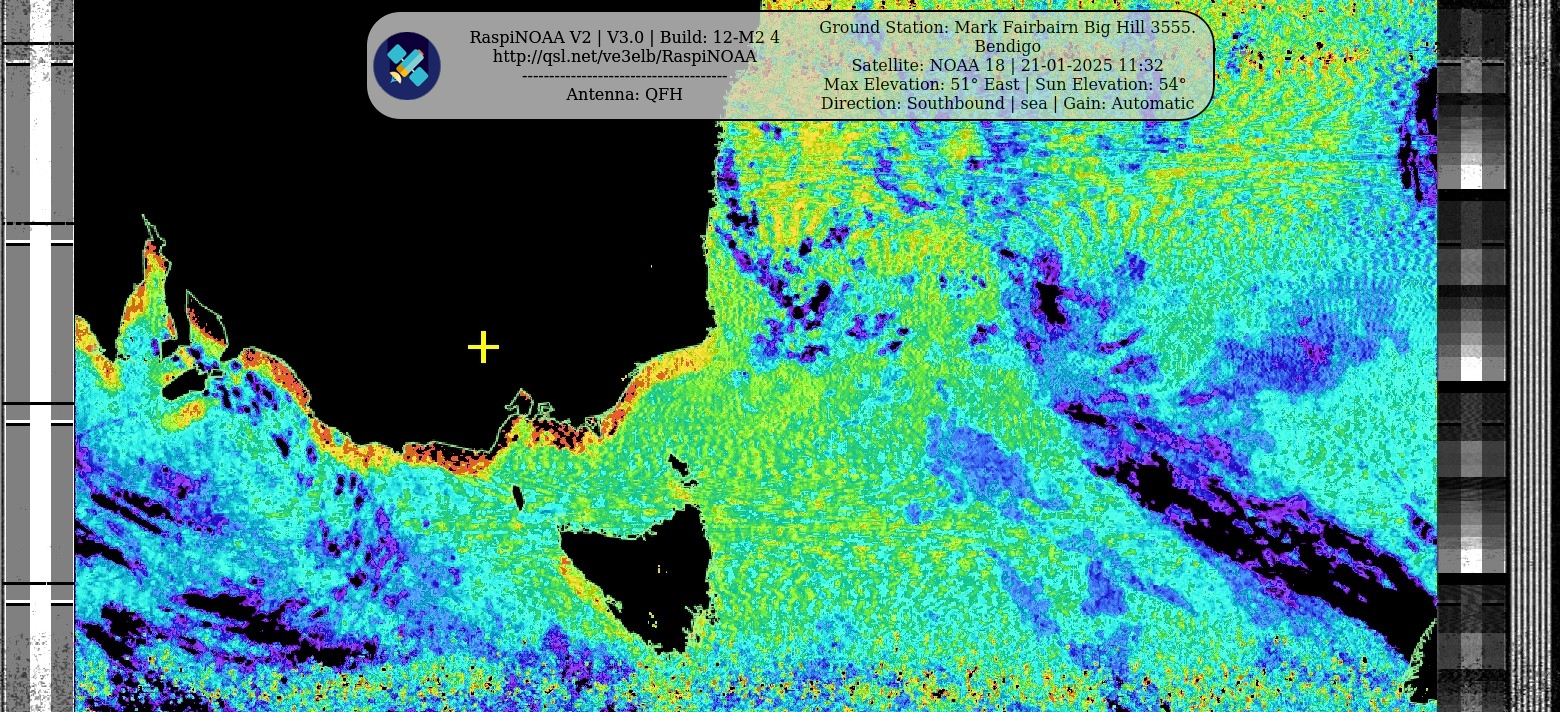Click the 'Bendigo' location text

pyautogui.click(x=1007, y=47)
